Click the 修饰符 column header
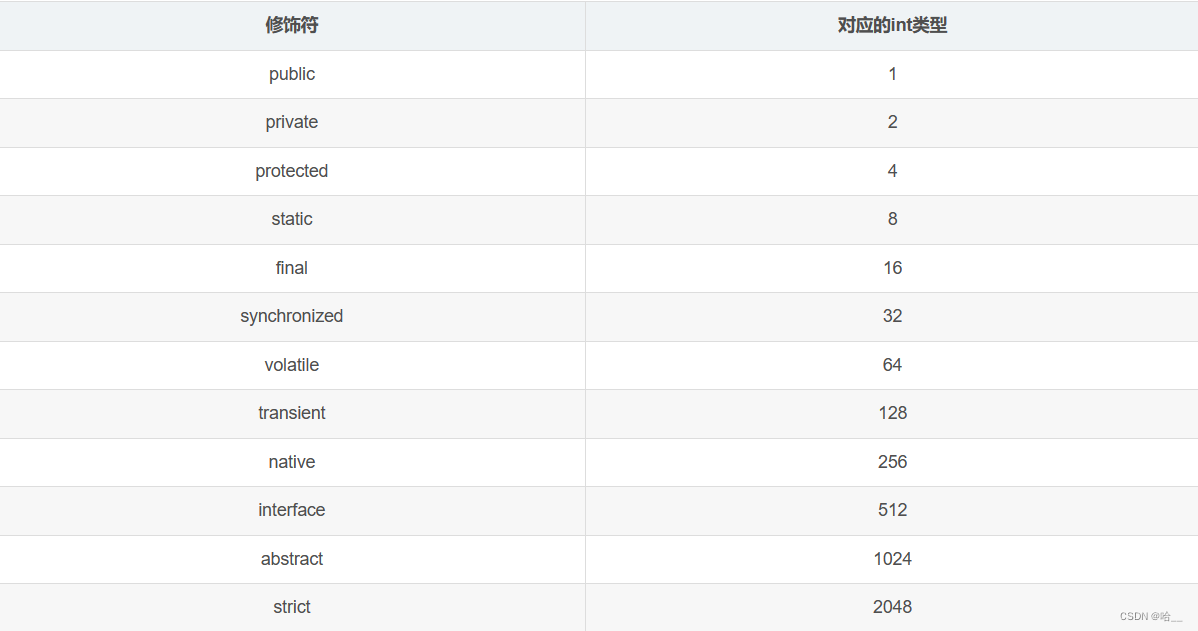The image size is (1198, 631). coord(292,26)
